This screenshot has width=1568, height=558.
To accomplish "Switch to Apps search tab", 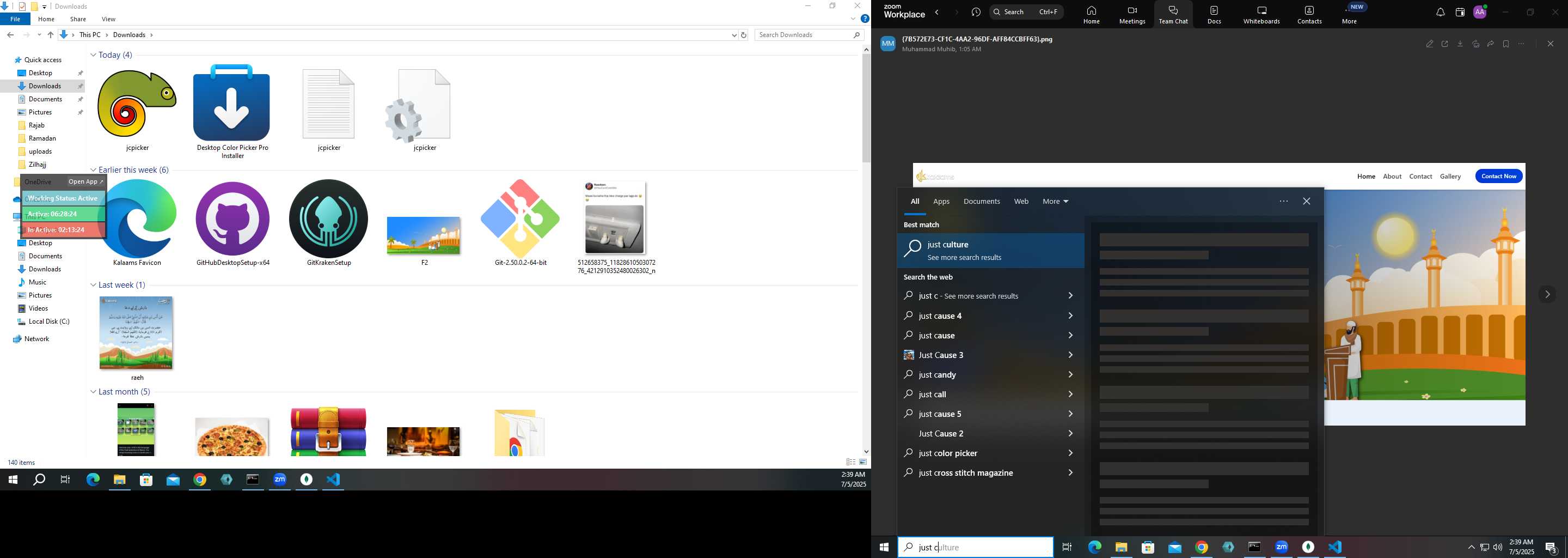I will click(941, 202).
